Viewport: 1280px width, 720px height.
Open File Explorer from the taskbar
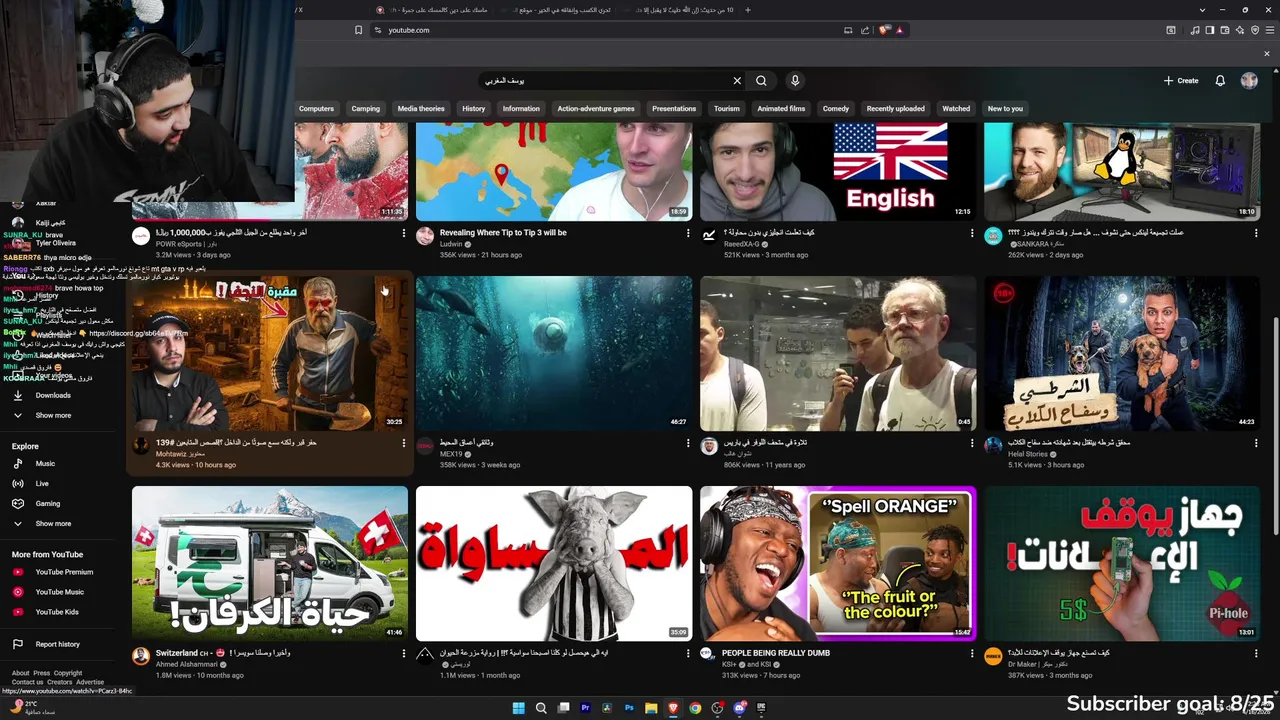click(651, 708)
